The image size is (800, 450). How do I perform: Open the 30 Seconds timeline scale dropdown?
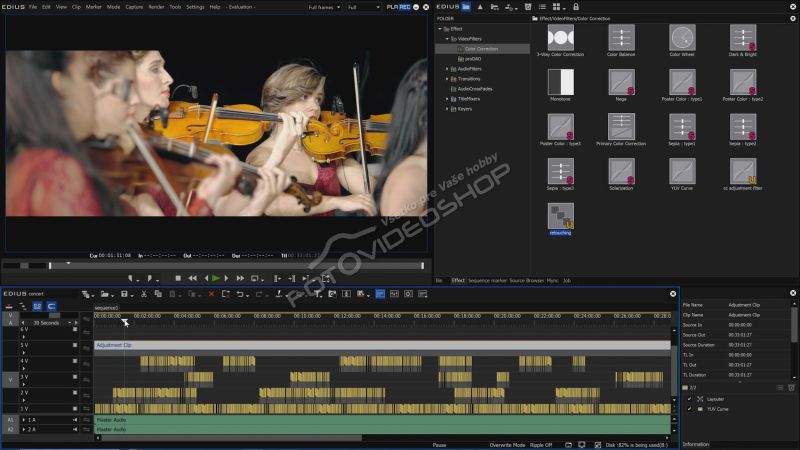70,323
